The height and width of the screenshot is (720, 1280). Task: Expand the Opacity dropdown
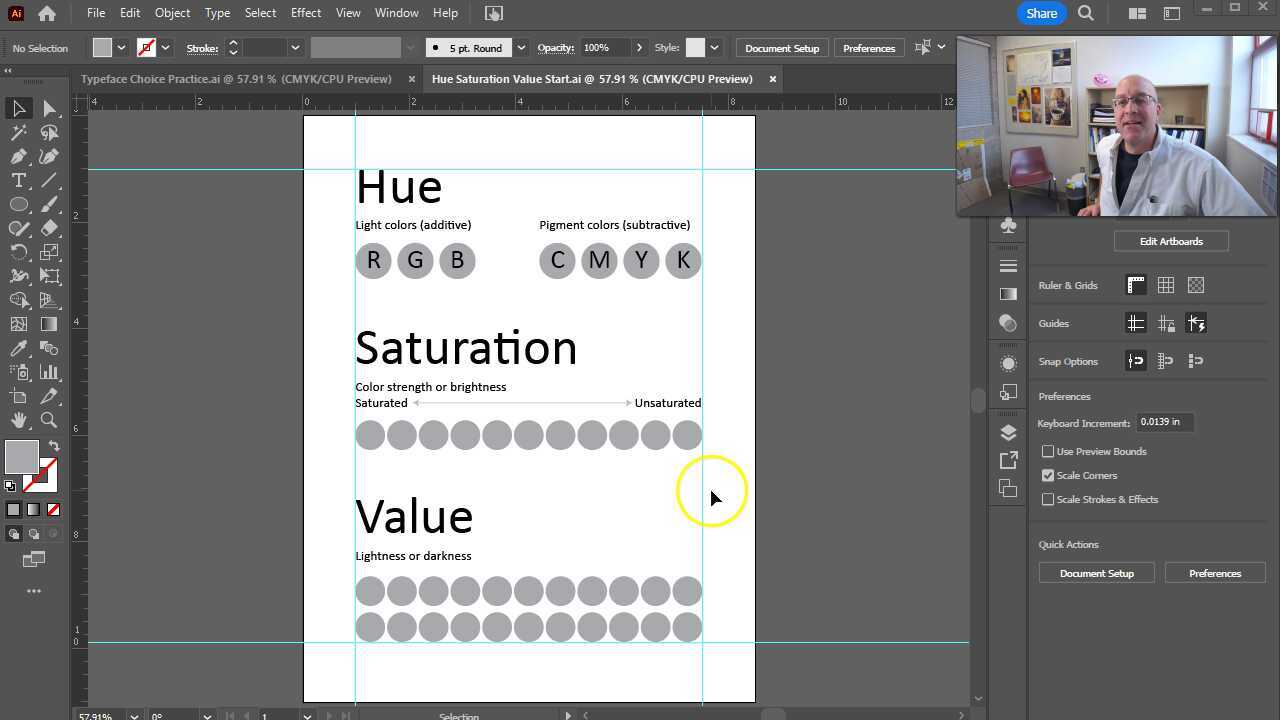pos(639,47)
